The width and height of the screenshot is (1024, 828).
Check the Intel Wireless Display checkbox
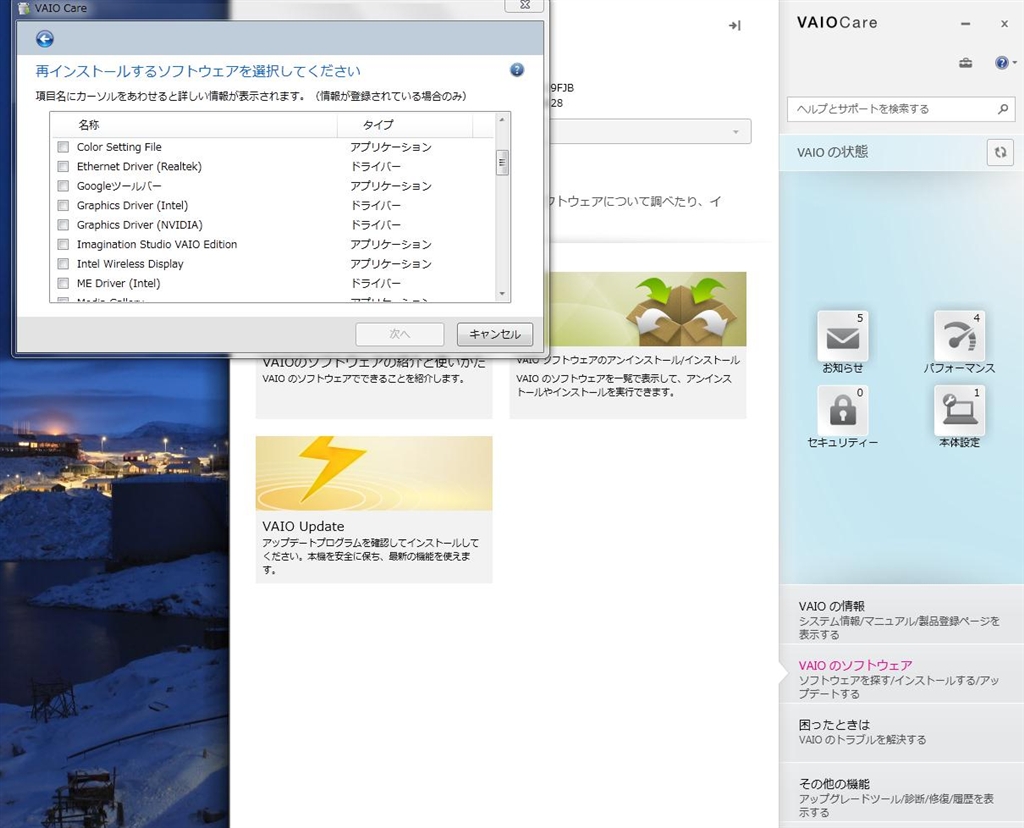click(x=63, y=264)
